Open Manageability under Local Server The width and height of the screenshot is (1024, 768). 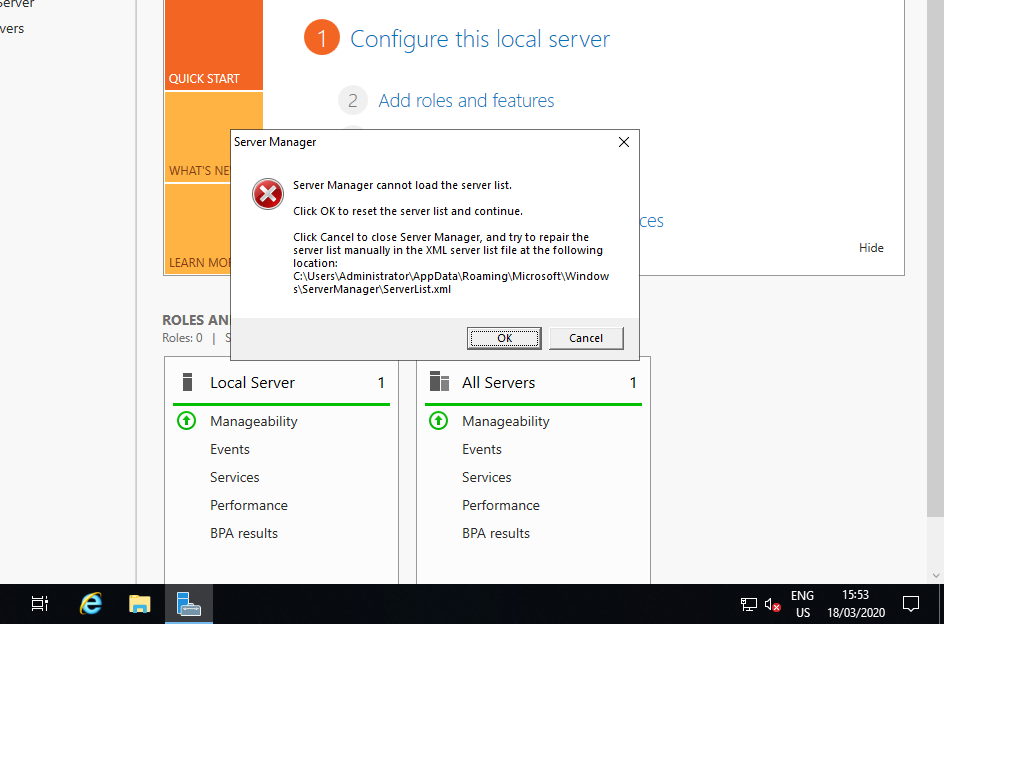pyautogui.click(x=254, y=422)
